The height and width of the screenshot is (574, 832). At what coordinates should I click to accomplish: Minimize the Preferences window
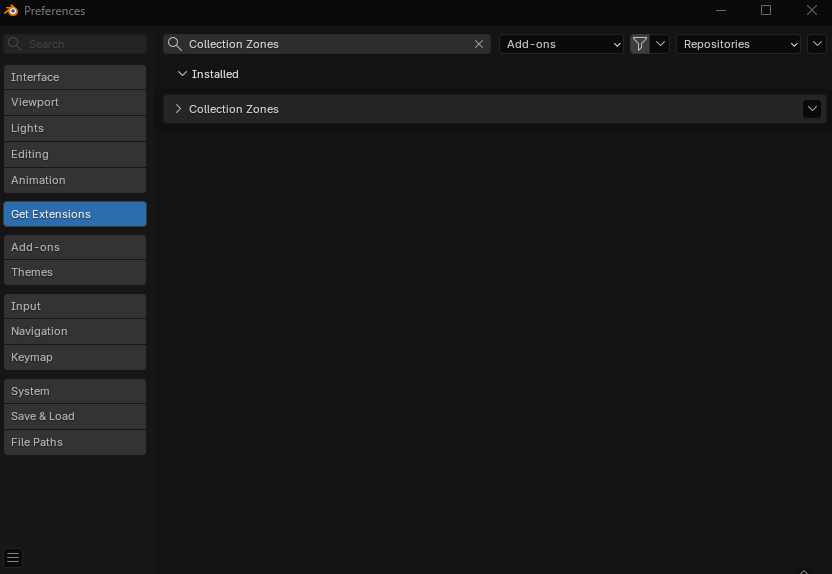point(721,10)
